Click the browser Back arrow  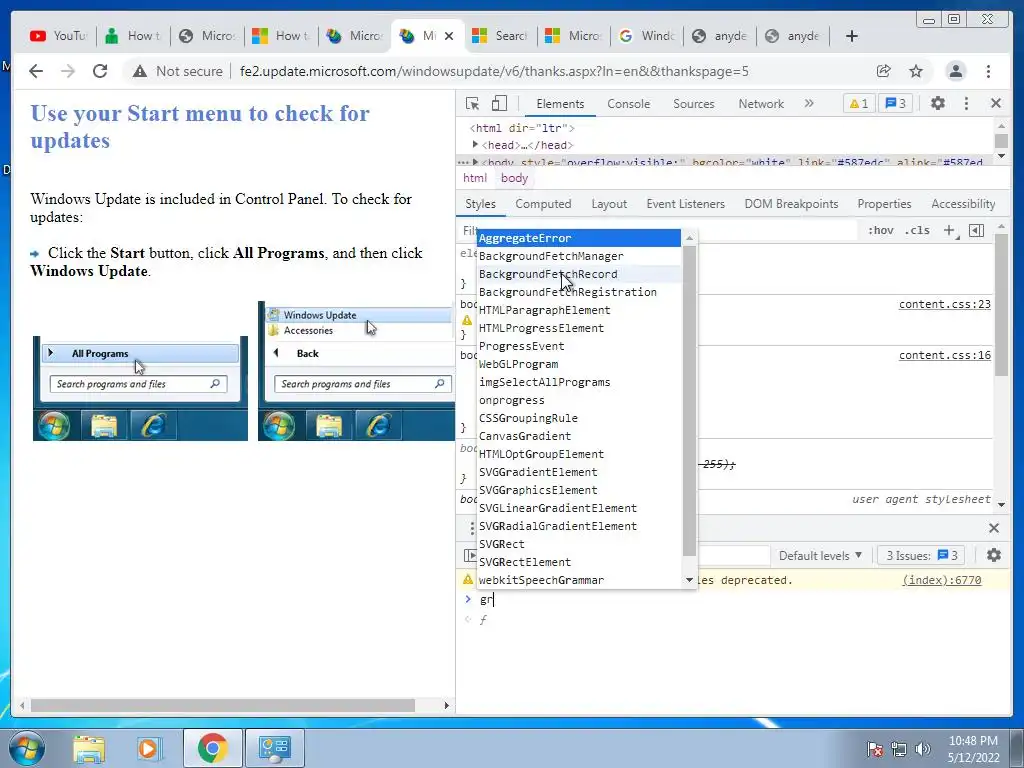(36, 71)
